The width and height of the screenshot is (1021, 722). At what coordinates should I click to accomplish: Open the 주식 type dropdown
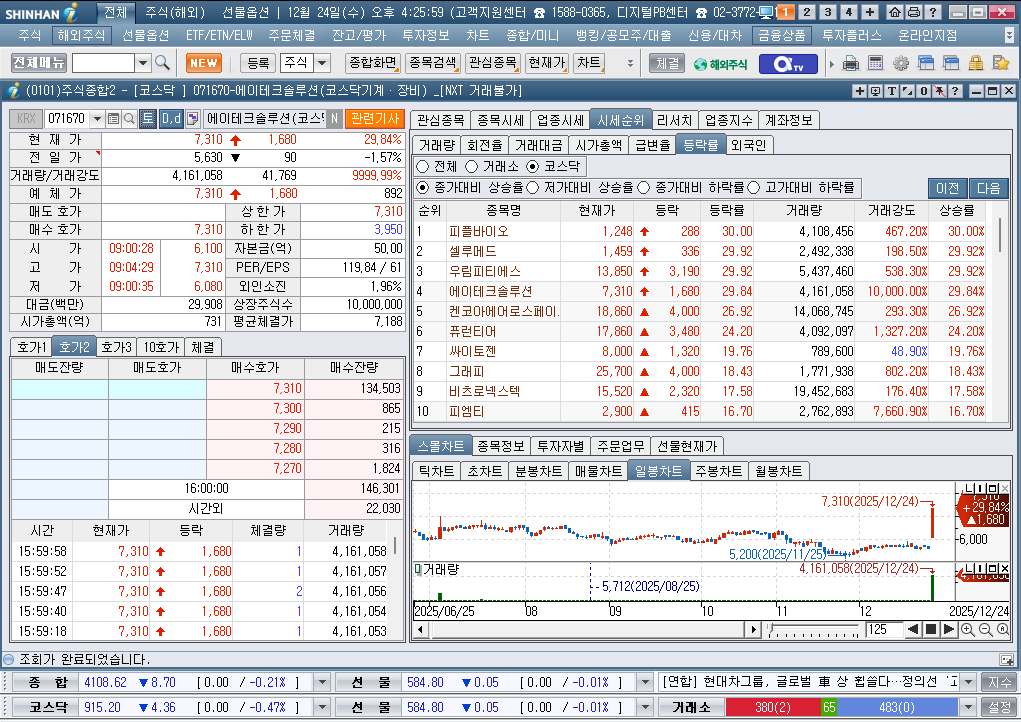click(323, 63)
